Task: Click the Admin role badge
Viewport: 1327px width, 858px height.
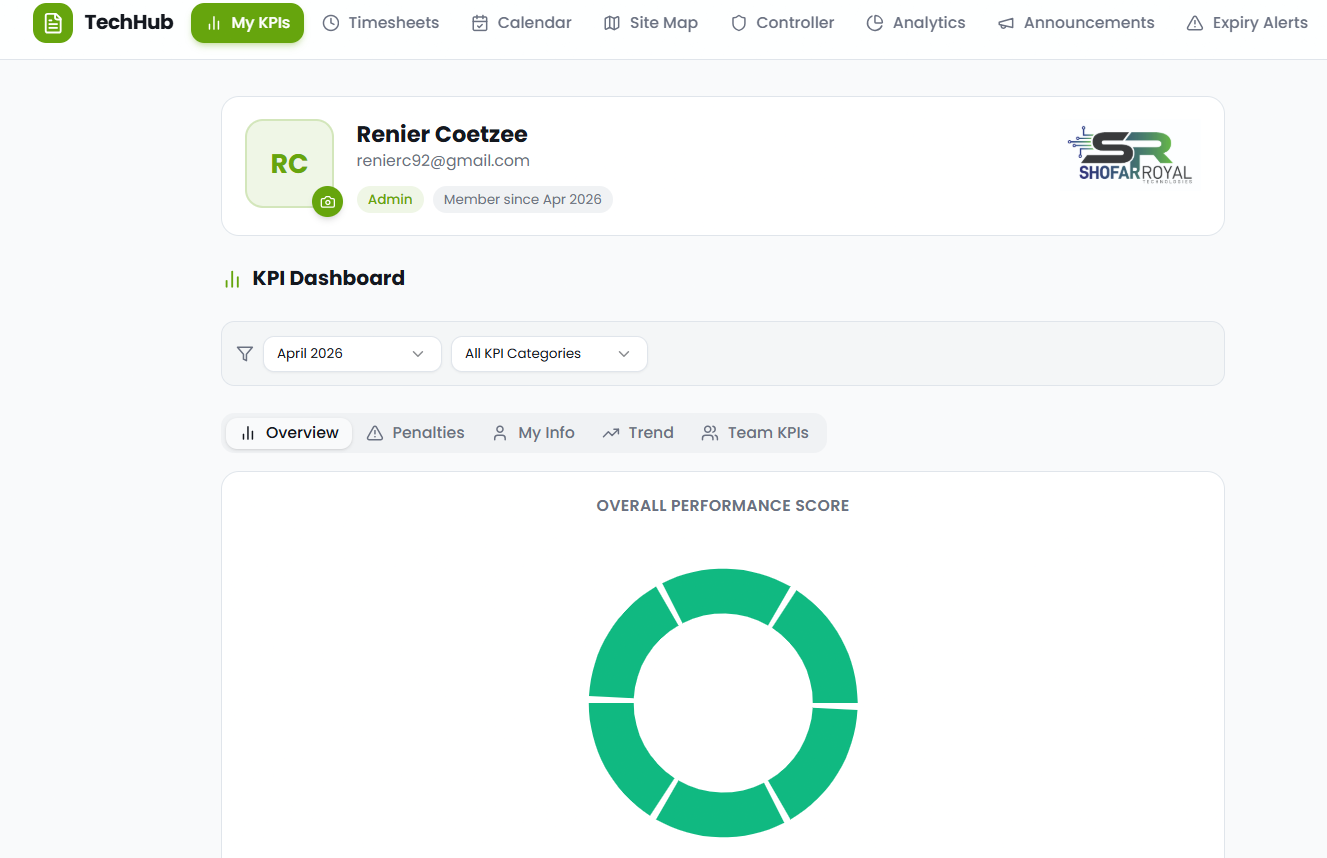Action: click(390, 199)
